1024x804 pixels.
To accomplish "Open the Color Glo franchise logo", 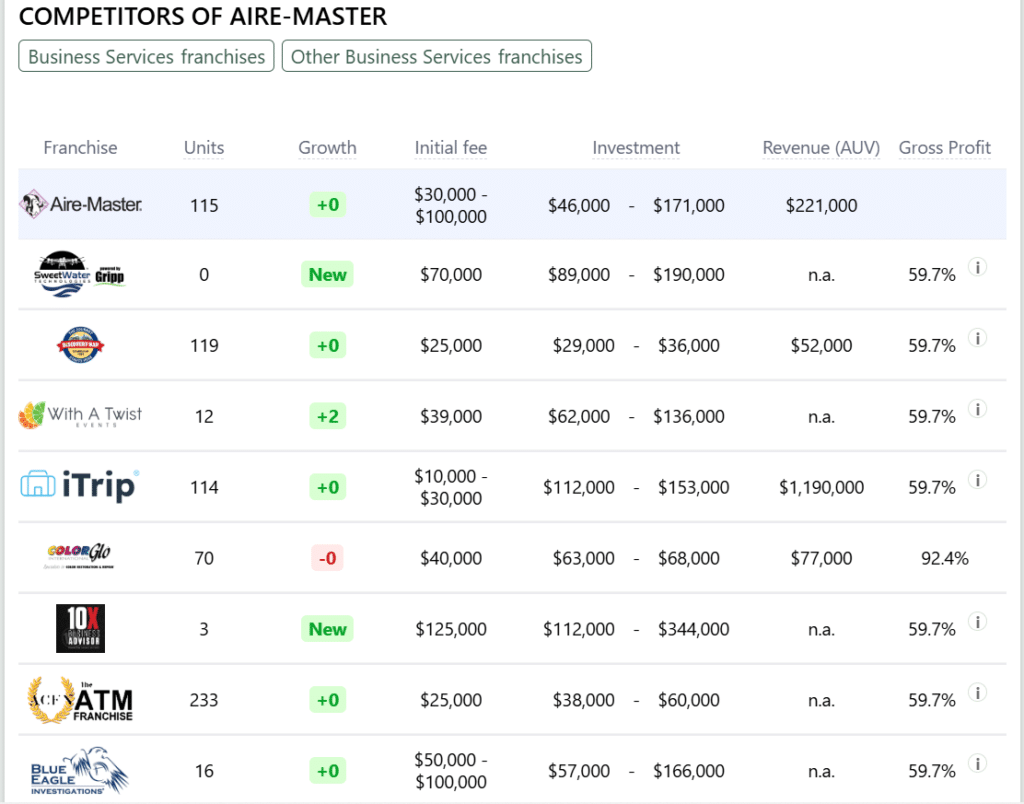I will 80,556.
